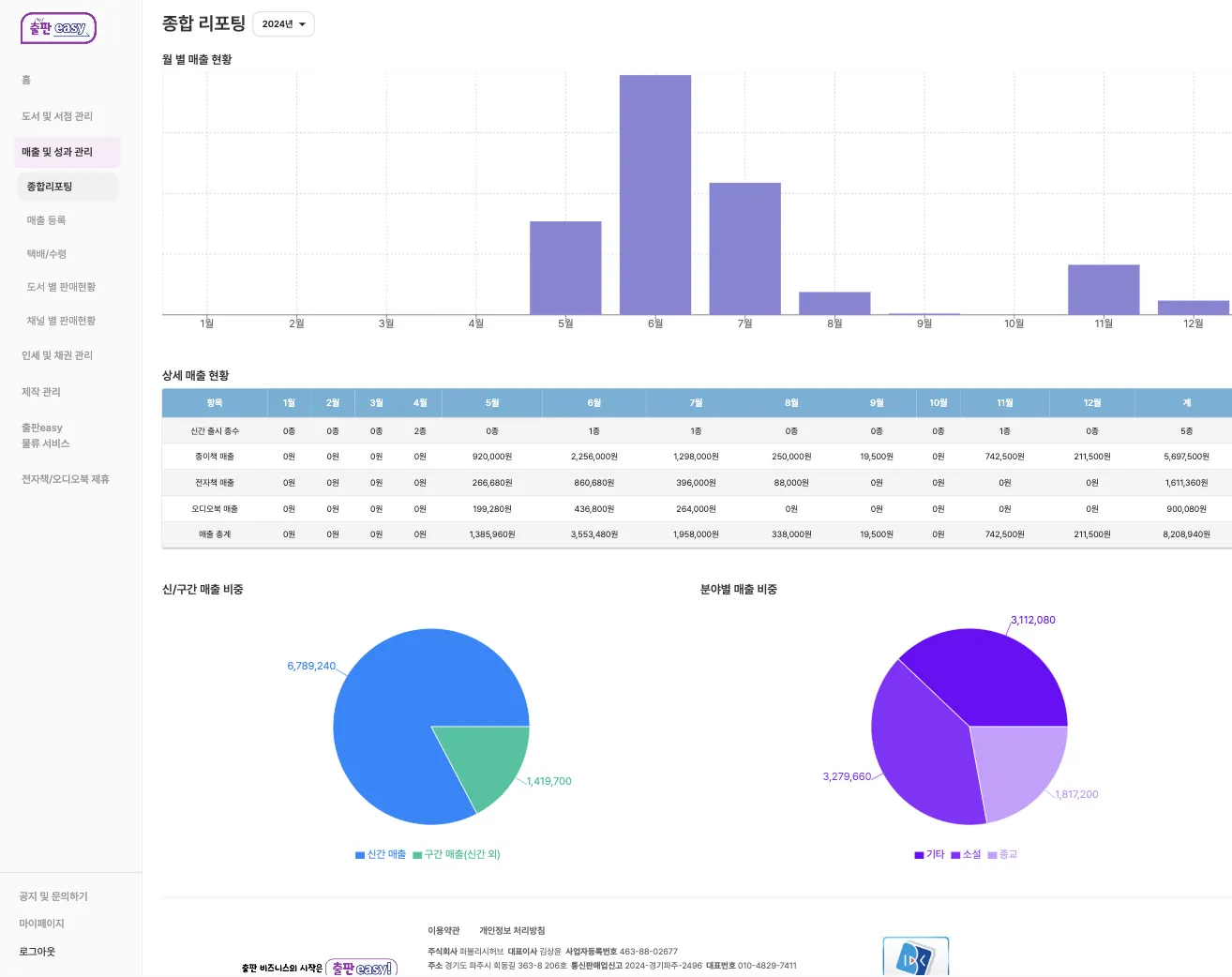Click the footer 출판easy logo

(x=361, y=968)
